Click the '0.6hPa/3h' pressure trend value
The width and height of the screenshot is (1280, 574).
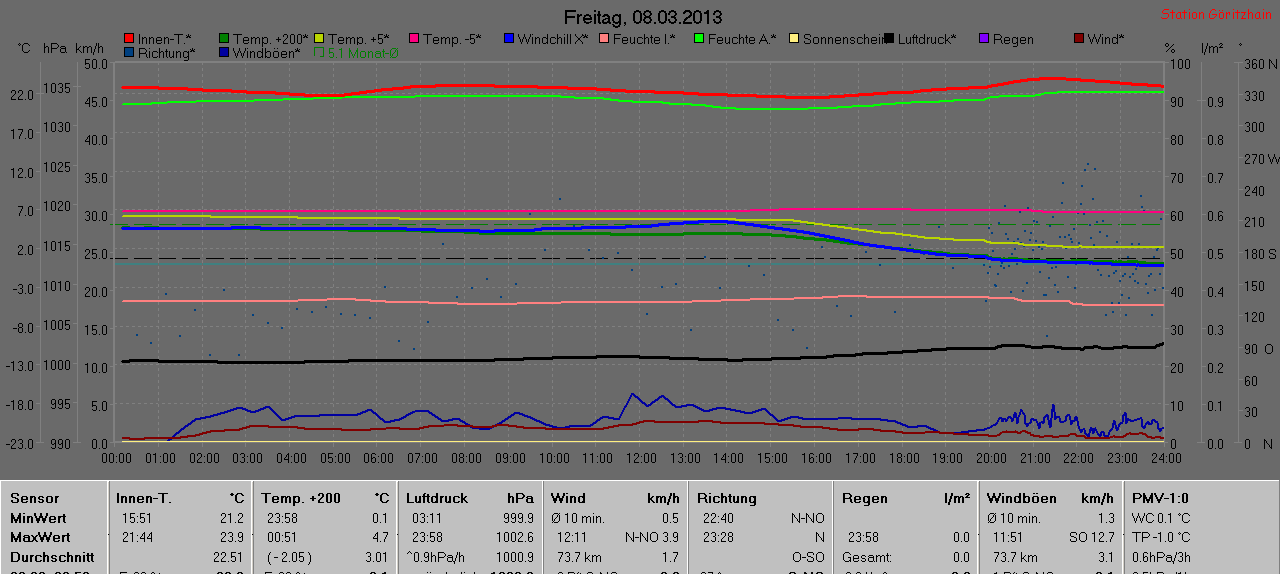[x=1160, y=557]
